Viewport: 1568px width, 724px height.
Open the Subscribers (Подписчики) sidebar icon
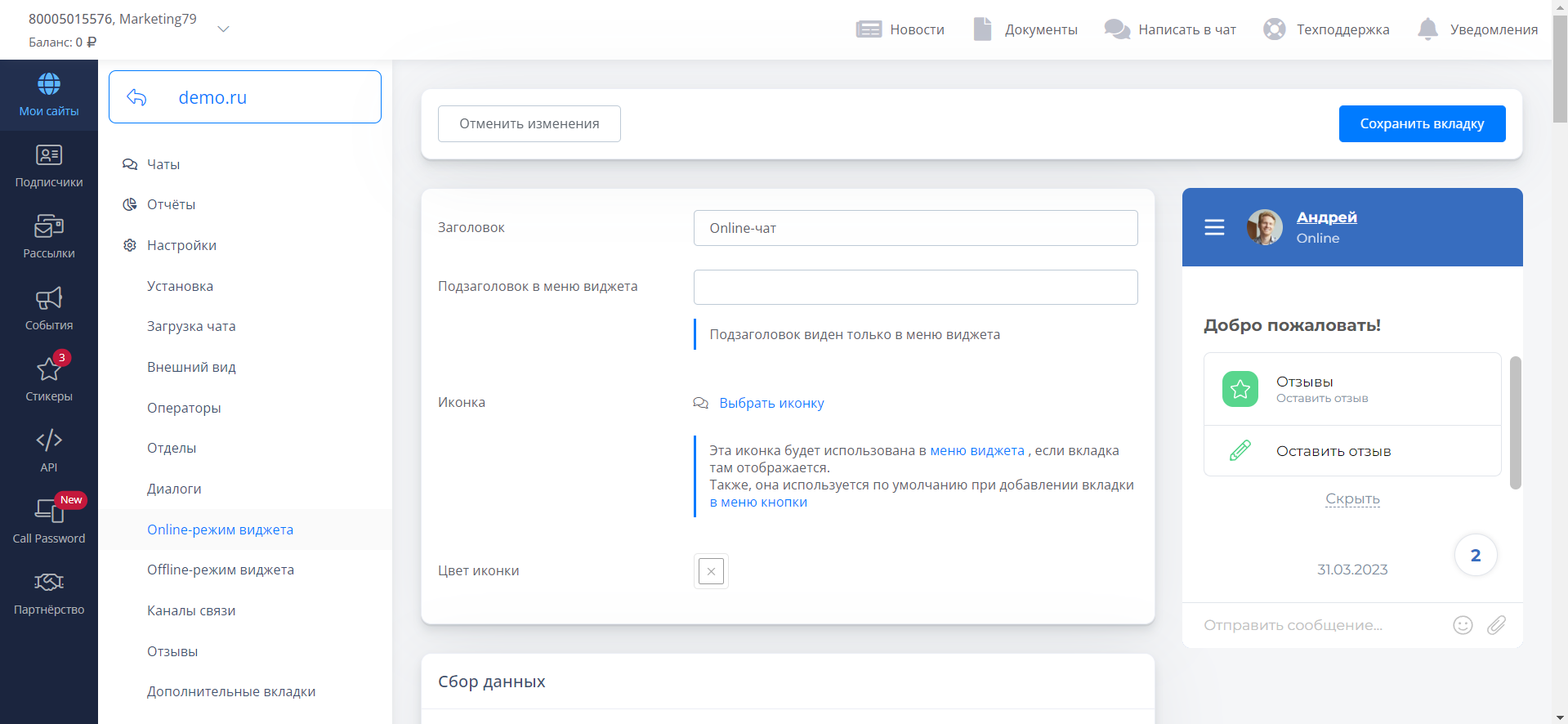pos(49,155)
